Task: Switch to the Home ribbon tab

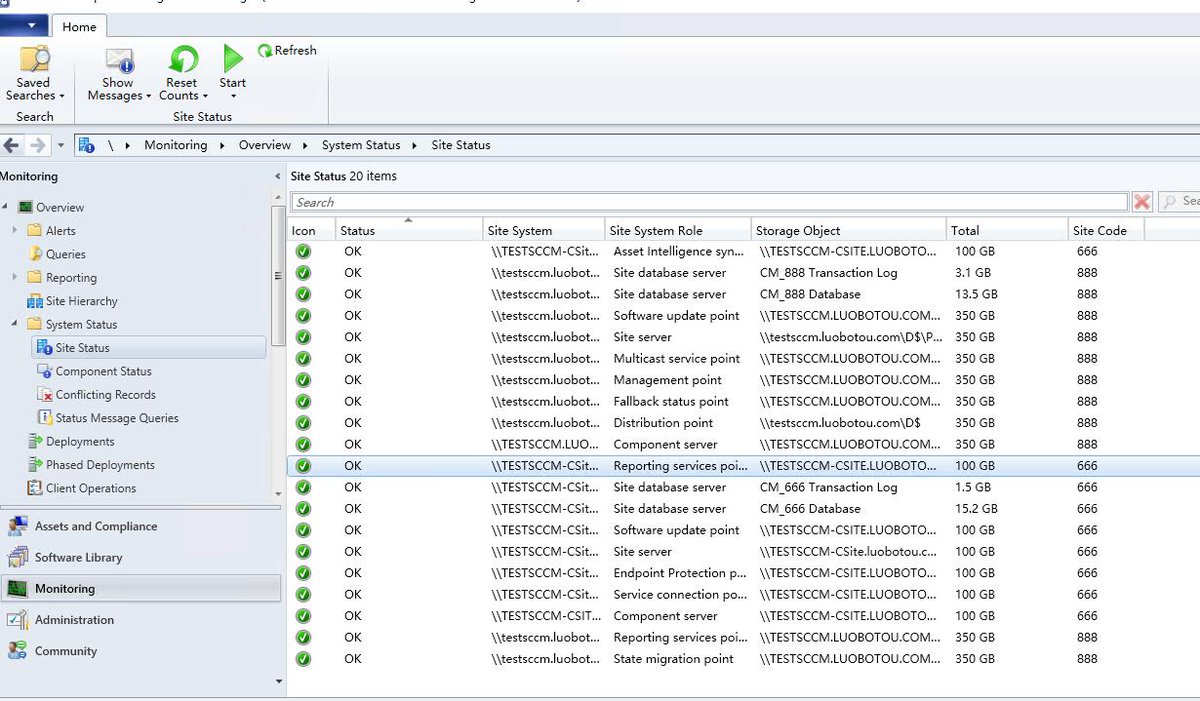Action: click(x=79, y=27)
